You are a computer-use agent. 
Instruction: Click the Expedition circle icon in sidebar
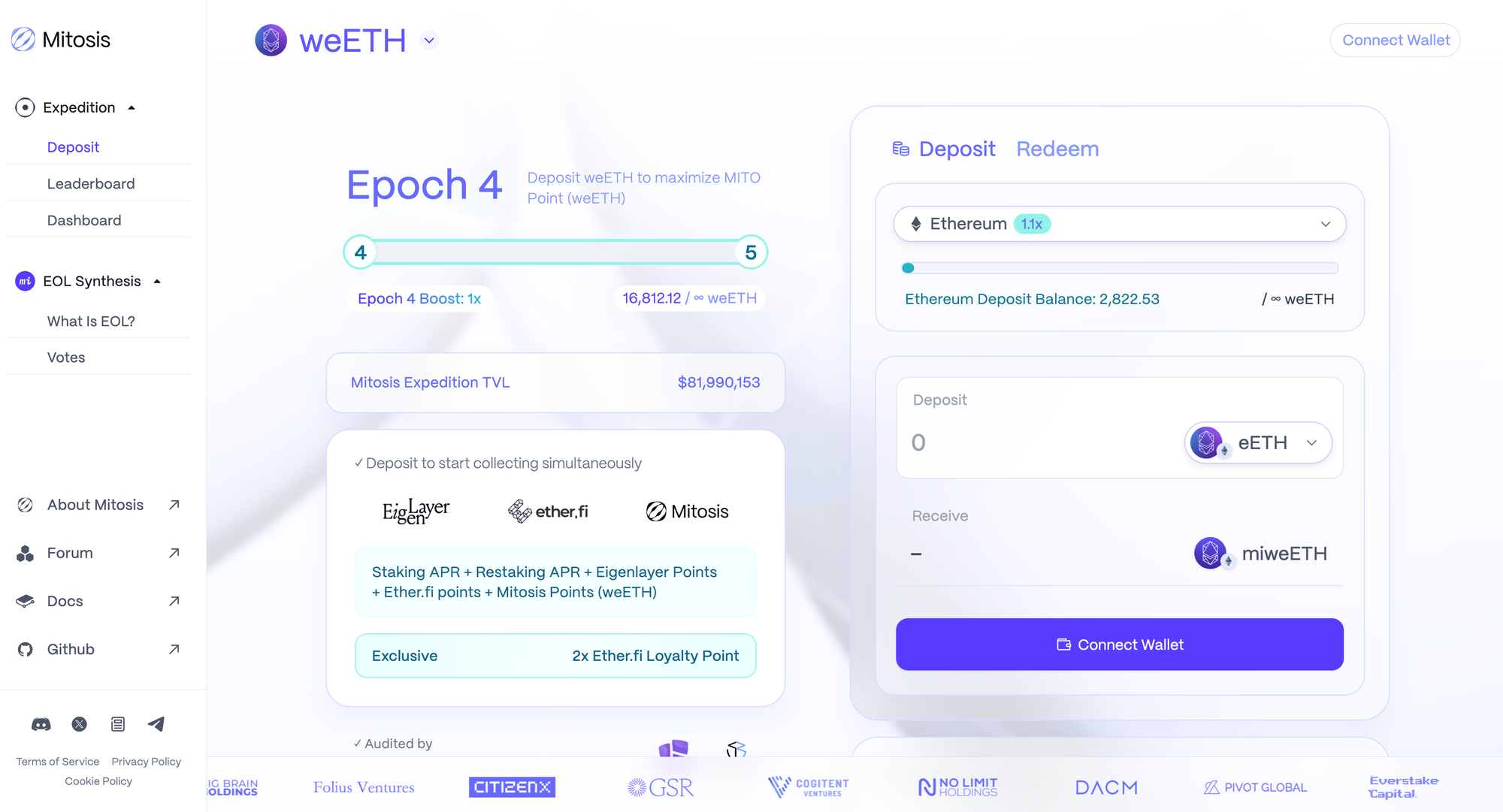pos(25,107)
